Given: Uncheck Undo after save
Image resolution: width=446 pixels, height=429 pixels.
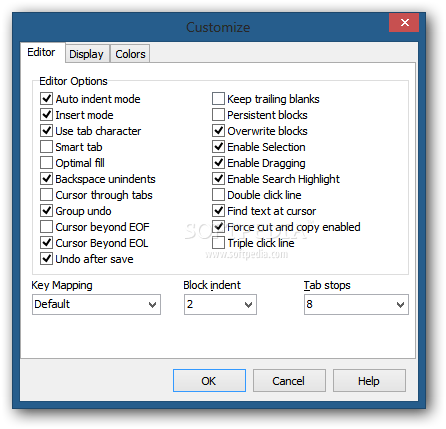Looking at the screenshot, I should click(46, 259).
